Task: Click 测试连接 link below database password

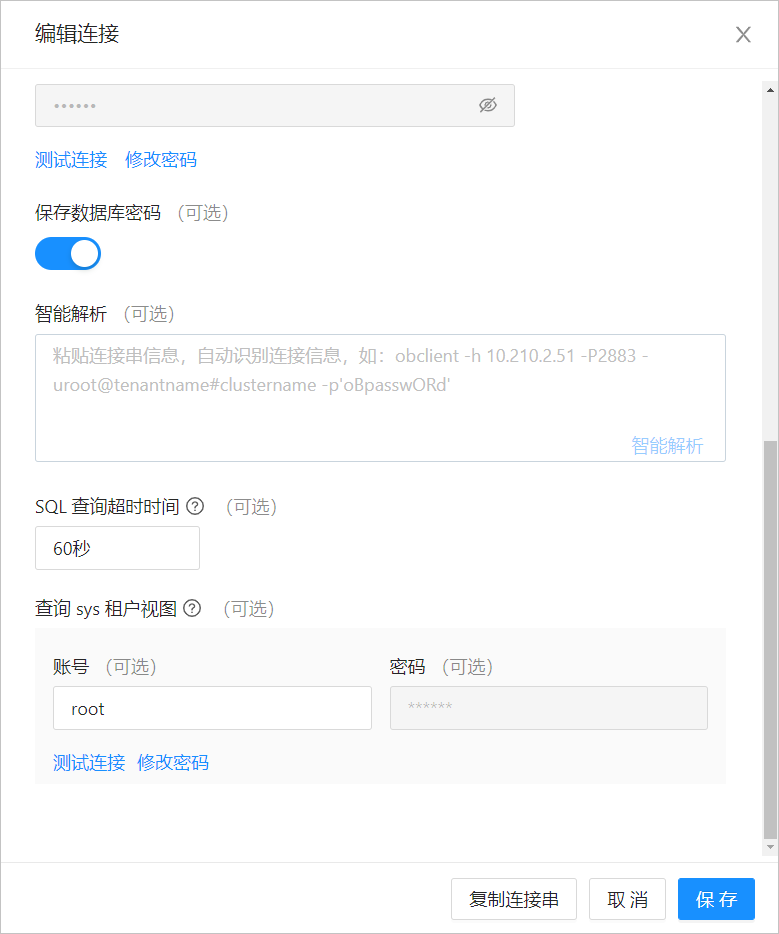Action: click(x=71, y=159)
